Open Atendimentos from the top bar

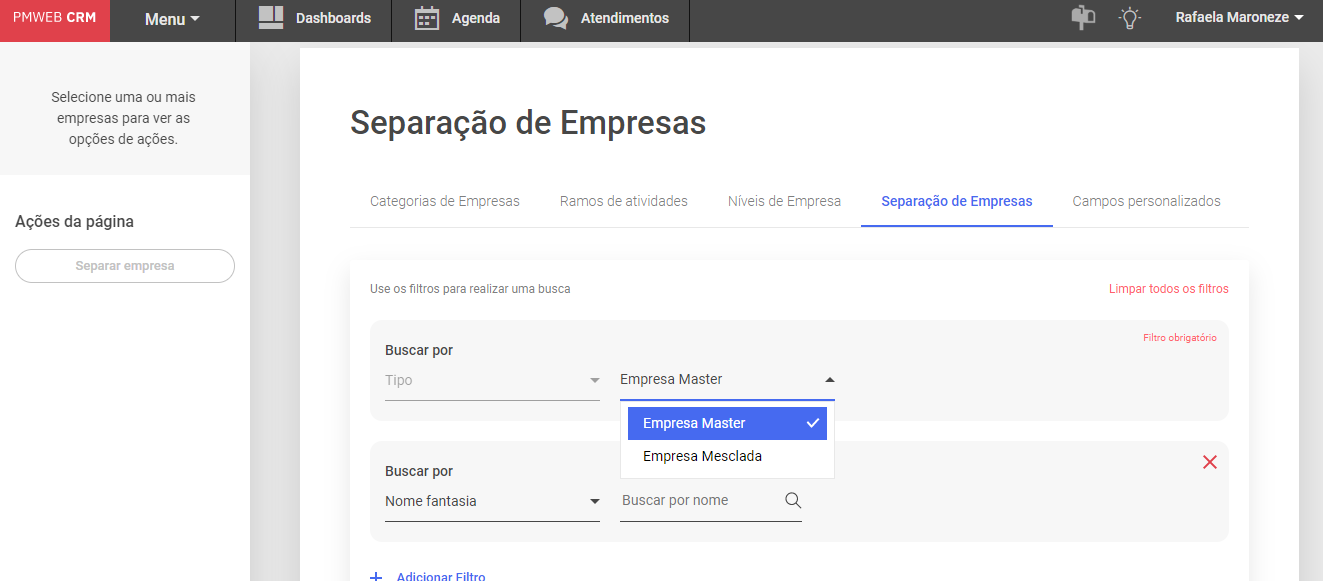point(605,20)
